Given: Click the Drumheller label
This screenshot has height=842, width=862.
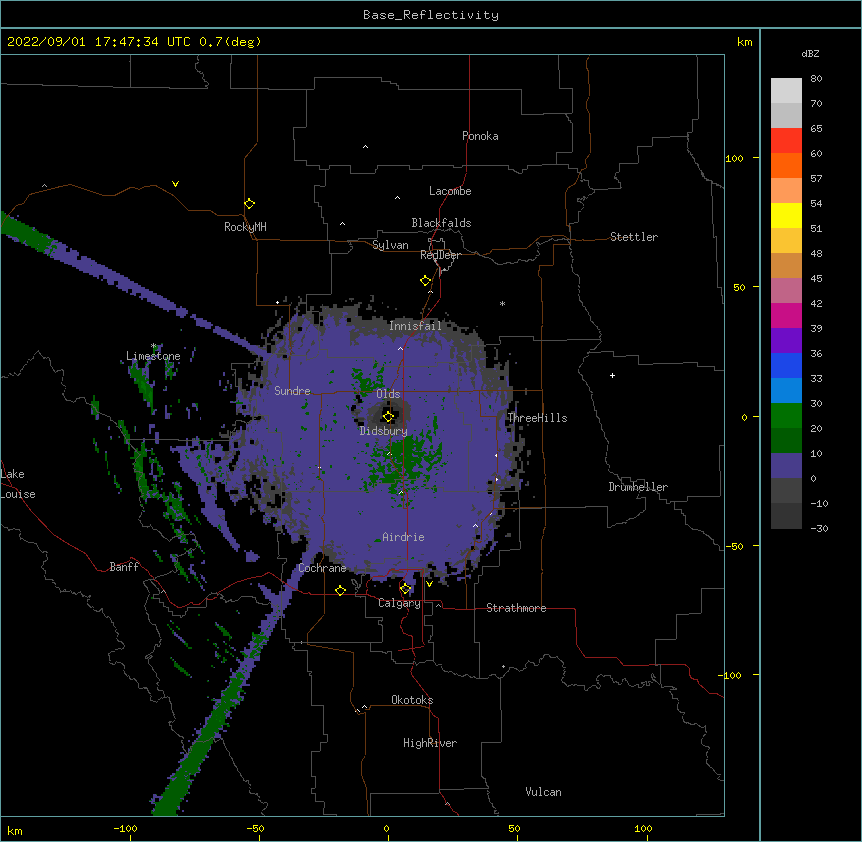Looking at the screenshot, I should (638, 487).
